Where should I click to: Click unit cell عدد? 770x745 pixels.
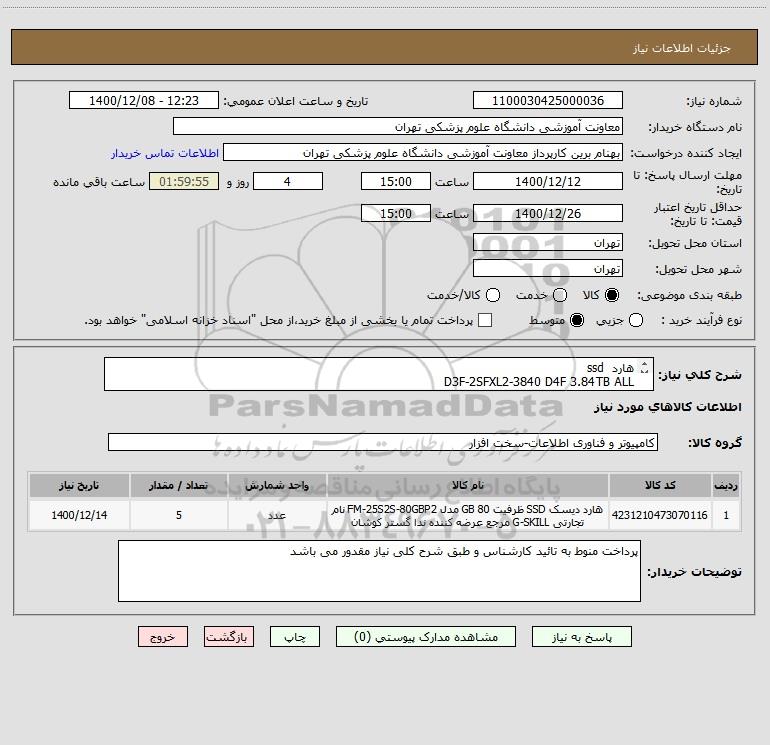(277, 515)
